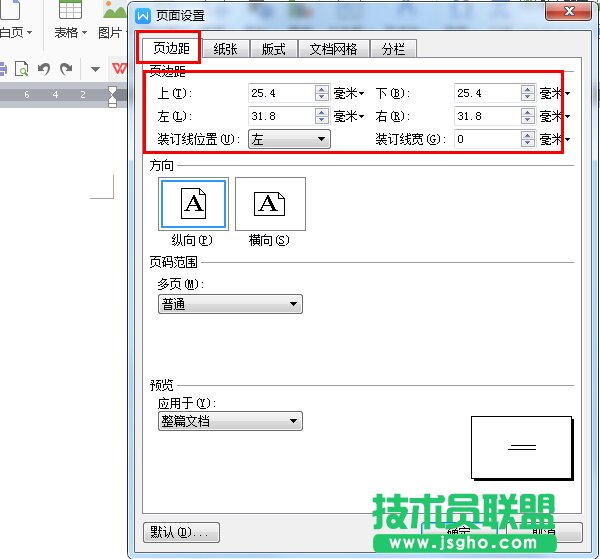This screenshot has height=559, width=600.
Task: Open the quick access toolbar dropdown arrow
Action: [95, 69]
